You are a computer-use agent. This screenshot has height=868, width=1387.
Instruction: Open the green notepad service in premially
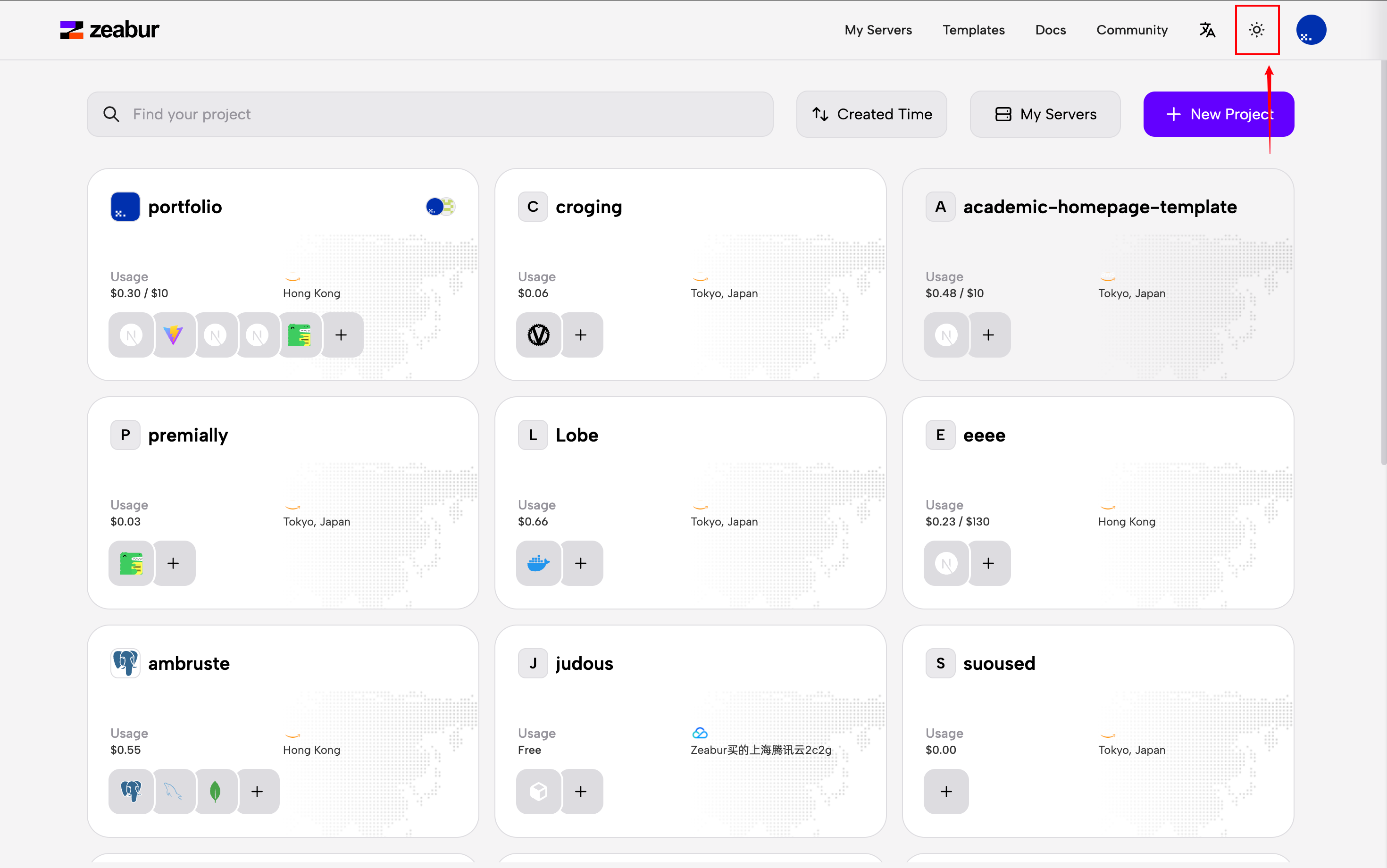click(x=131, y=563)
